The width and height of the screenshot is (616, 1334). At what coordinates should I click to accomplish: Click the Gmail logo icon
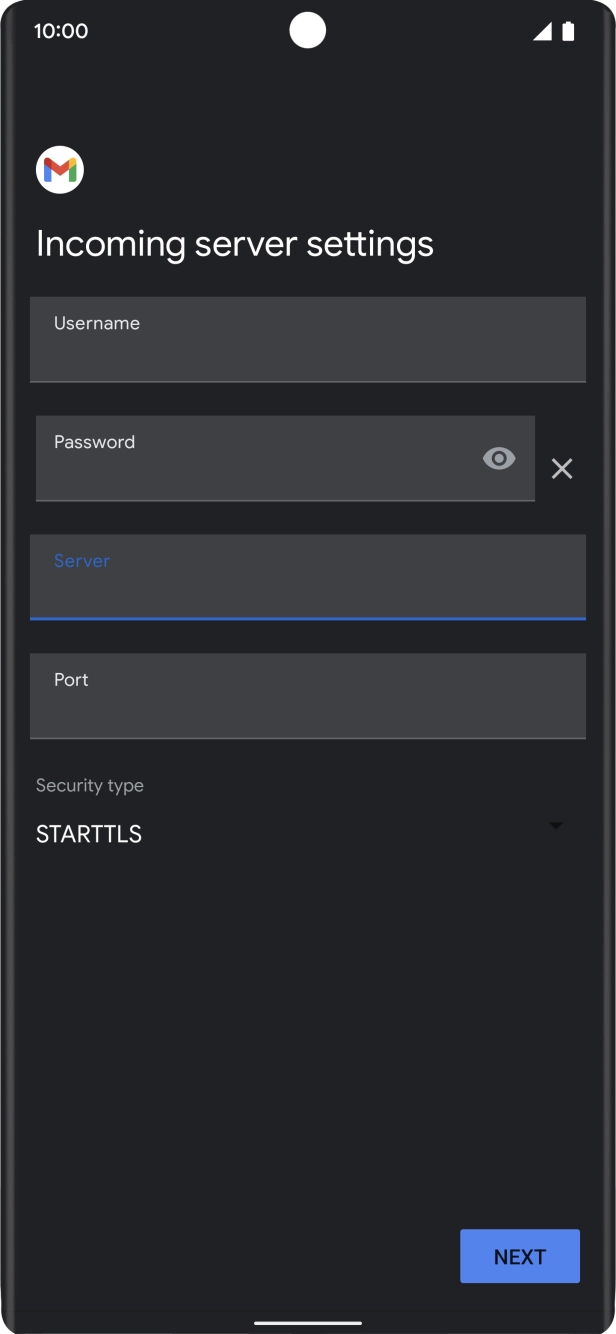pyautogui.click(x=59, y=169)
